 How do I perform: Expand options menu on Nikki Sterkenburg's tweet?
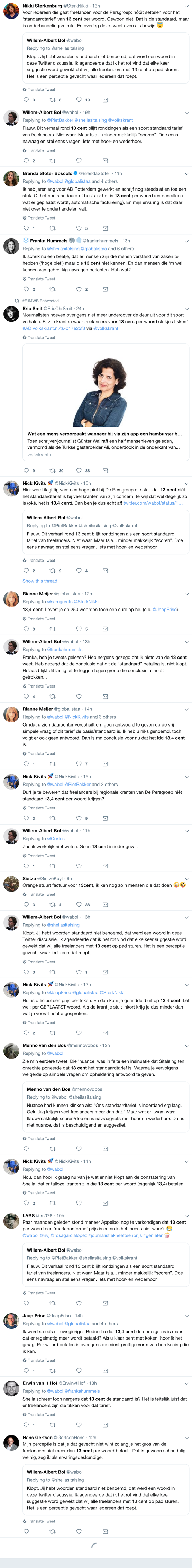(x=186, y=6)
